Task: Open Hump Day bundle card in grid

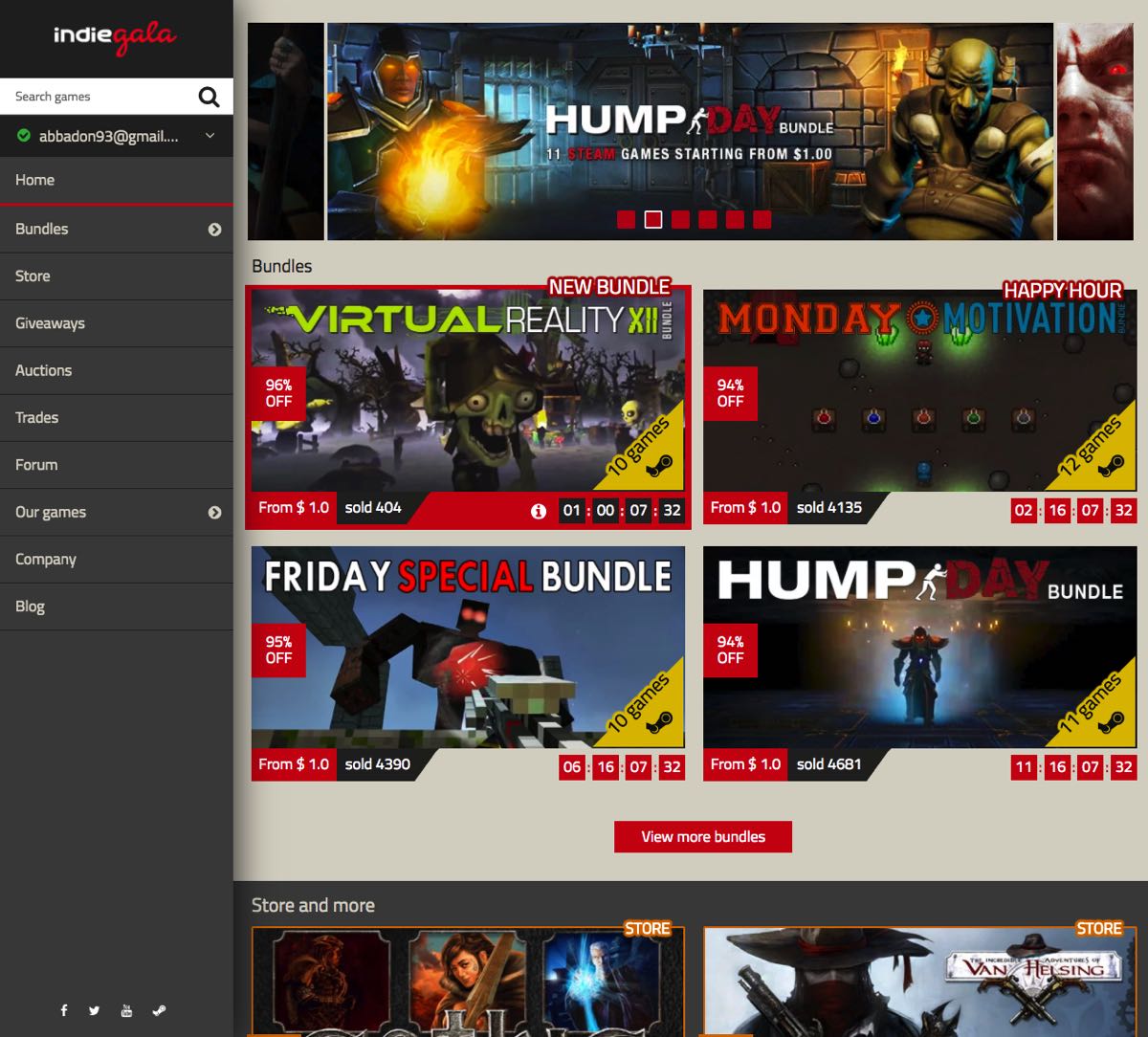Action: point(919,663)
